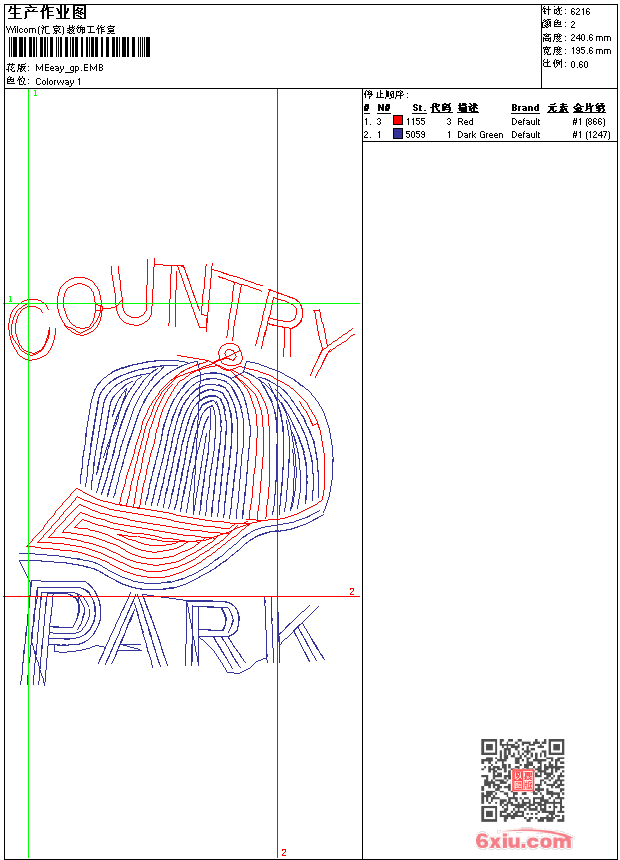Screen dimensions: 620x860
Task: Click the red button circle on the cap's top
Action: click(230, 354)
